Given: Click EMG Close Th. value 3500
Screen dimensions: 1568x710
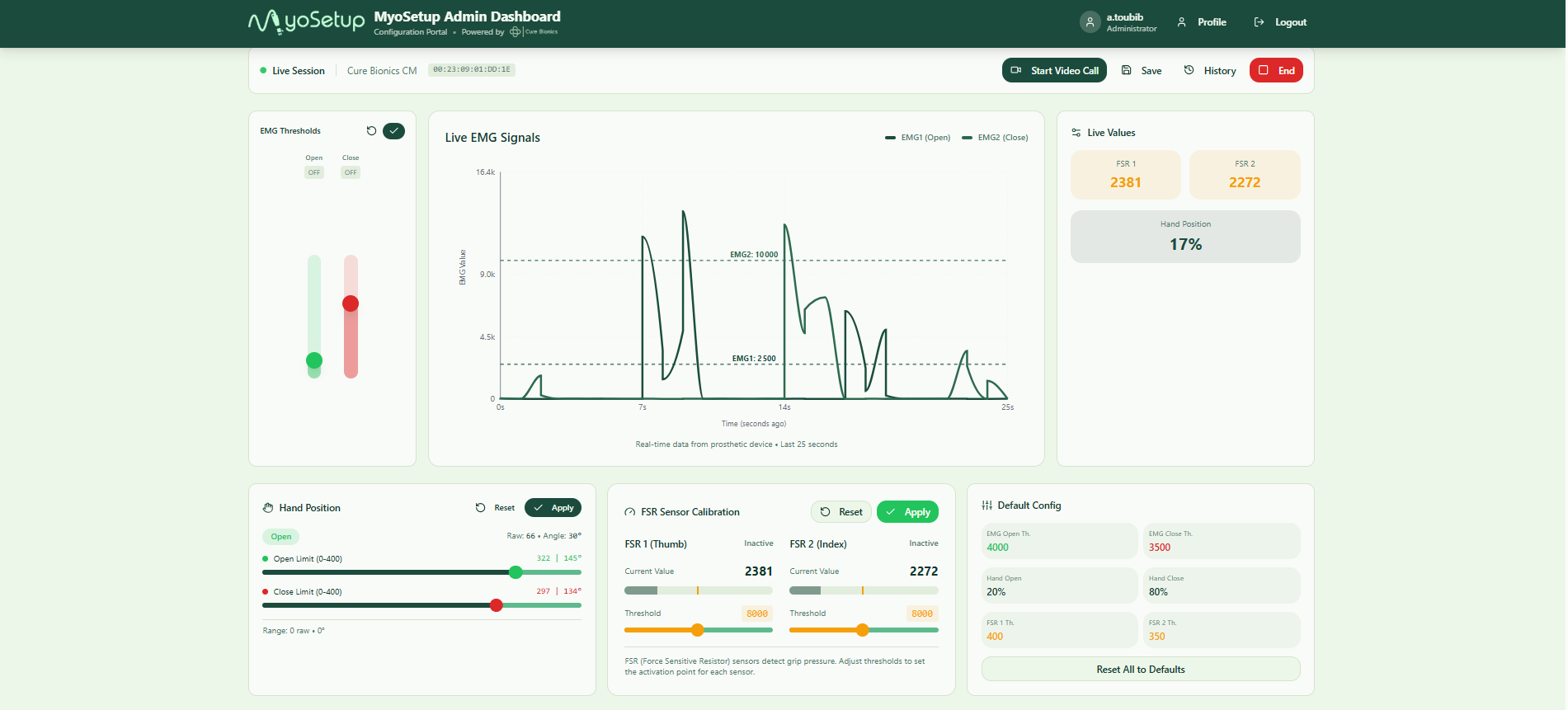Looking at the screenshot, I should tap(1160, 548).
